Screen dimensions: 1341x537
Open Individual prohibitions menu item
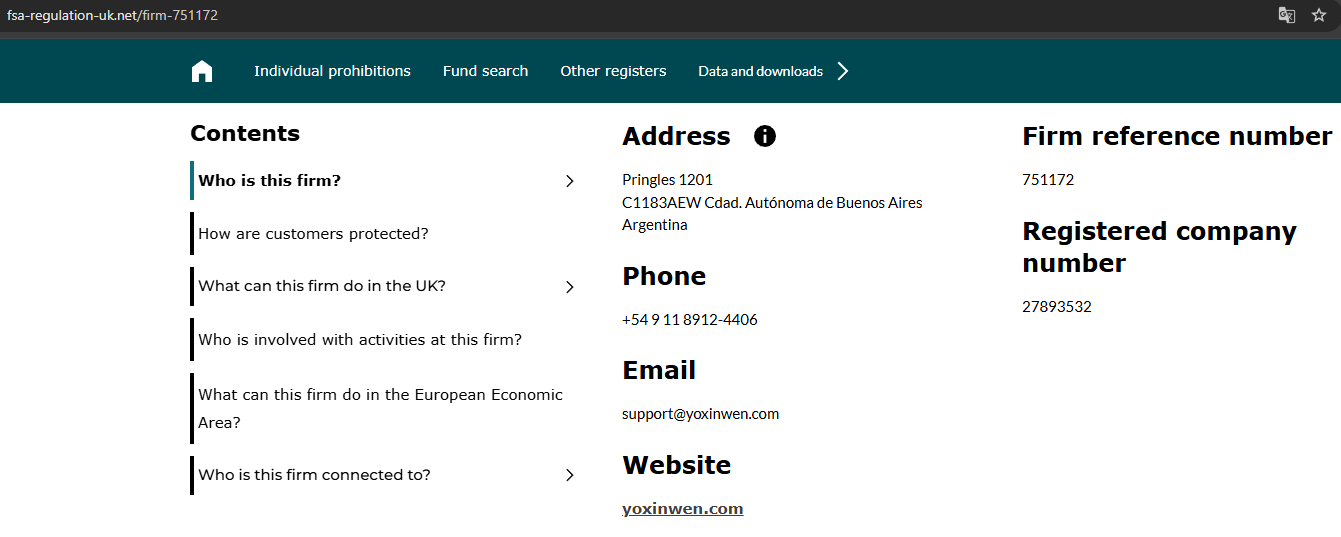pos(332,71)
